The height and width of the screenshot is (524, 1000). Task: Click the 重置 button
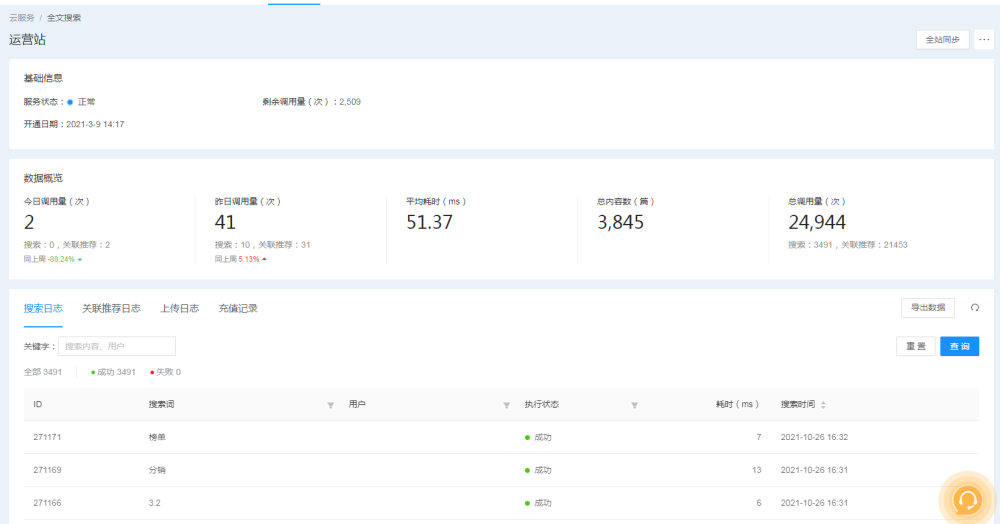click(916, 346)
